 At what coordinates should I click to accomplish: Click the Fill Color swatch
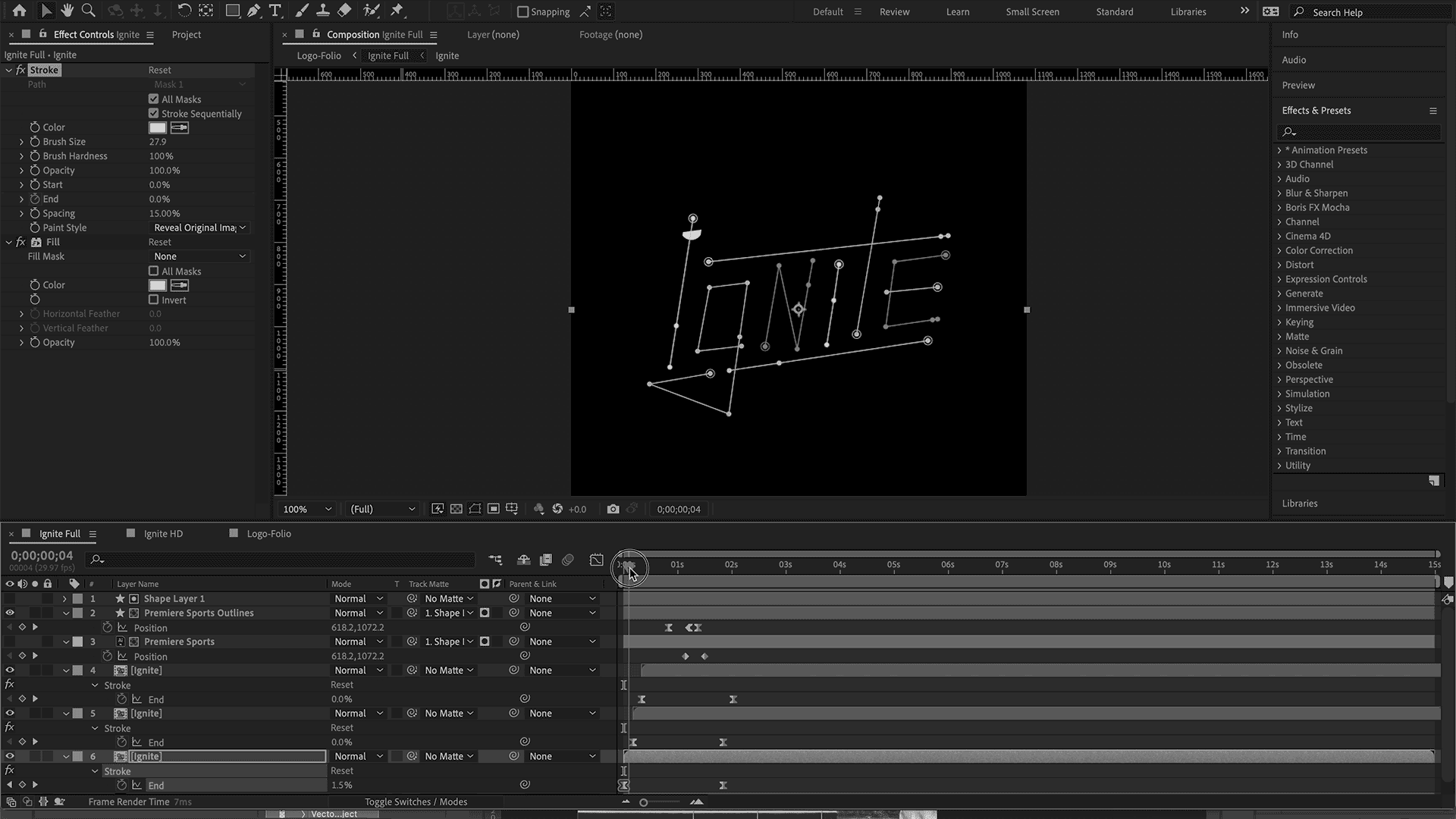pos(157,285)
